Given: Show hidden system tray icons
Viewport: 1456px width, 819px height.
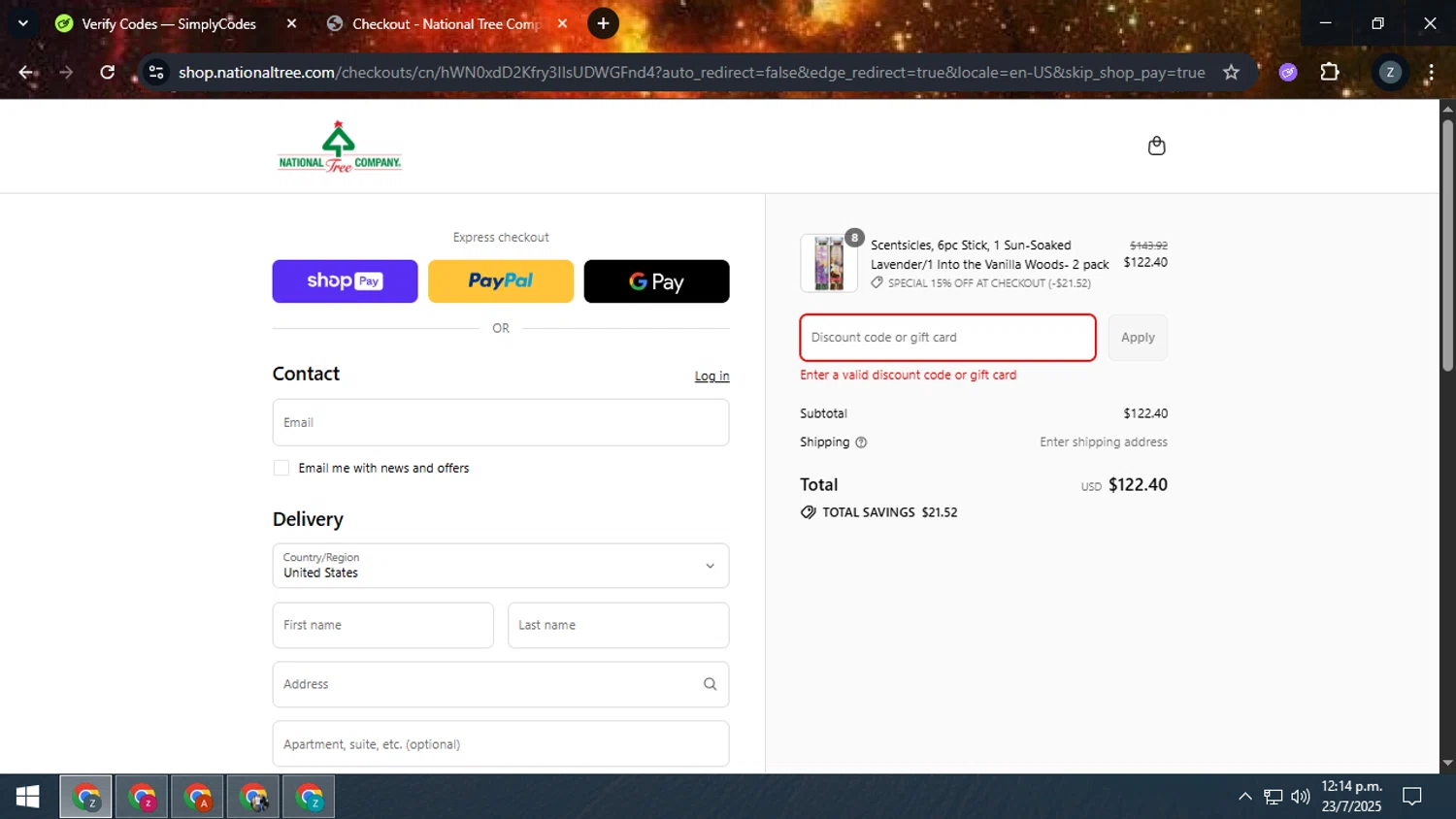Looking at the screenshot, I should (1244, 797).
